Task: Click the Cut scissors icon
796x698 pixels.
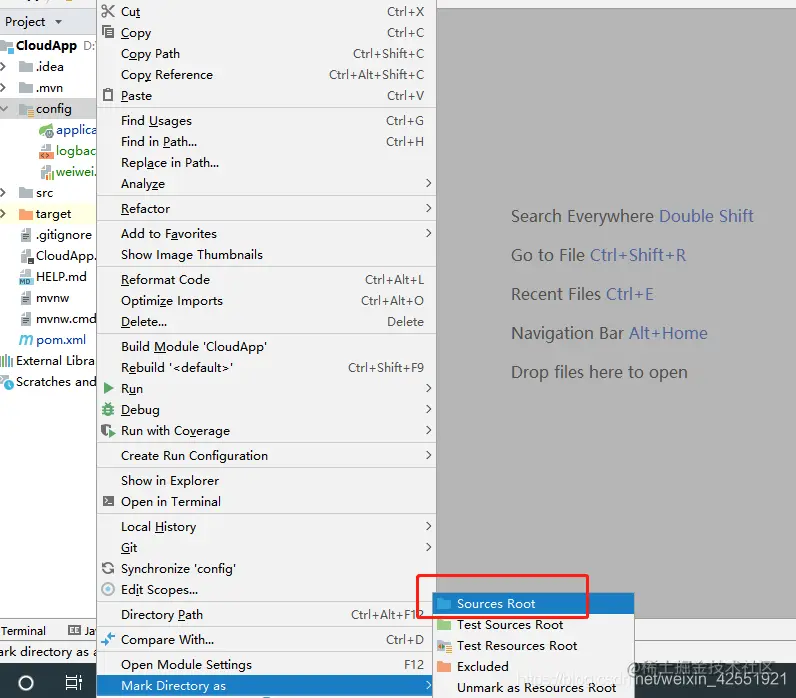Action: pos(108,11)
